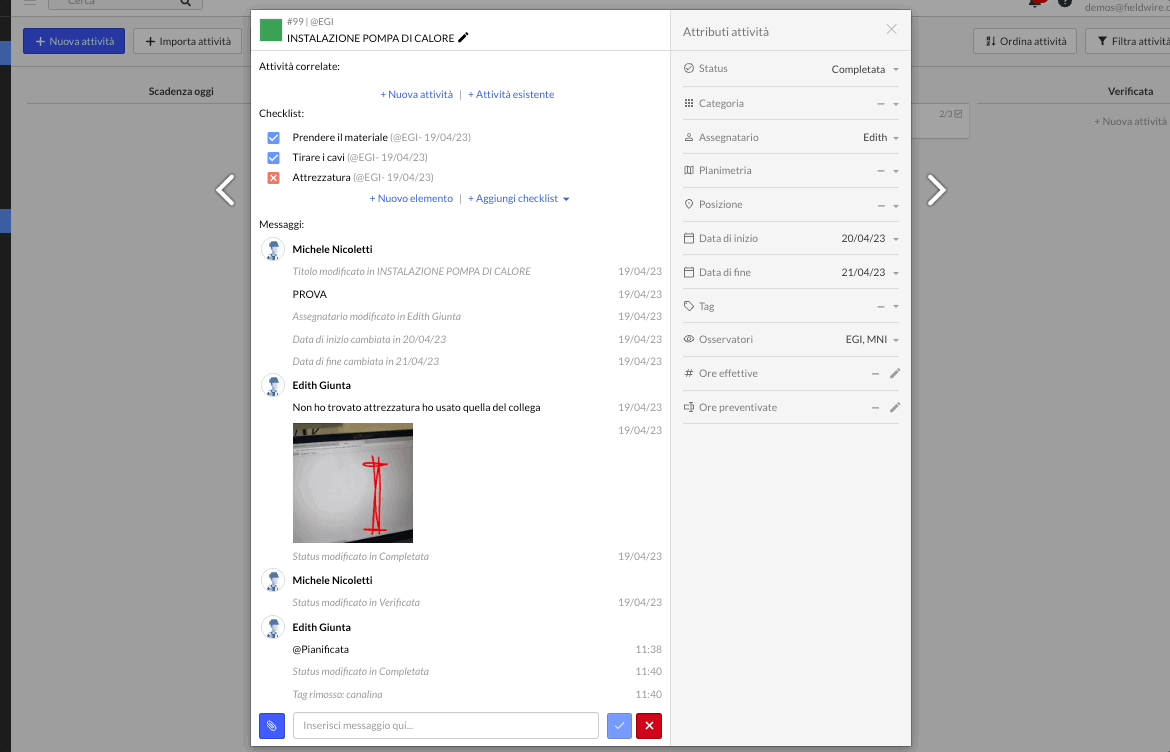The height and width of the screenshot is (752, 1170).
Task: Click the Osservatori eye icon
Action: pyautogui.click(x=689, y=339)
